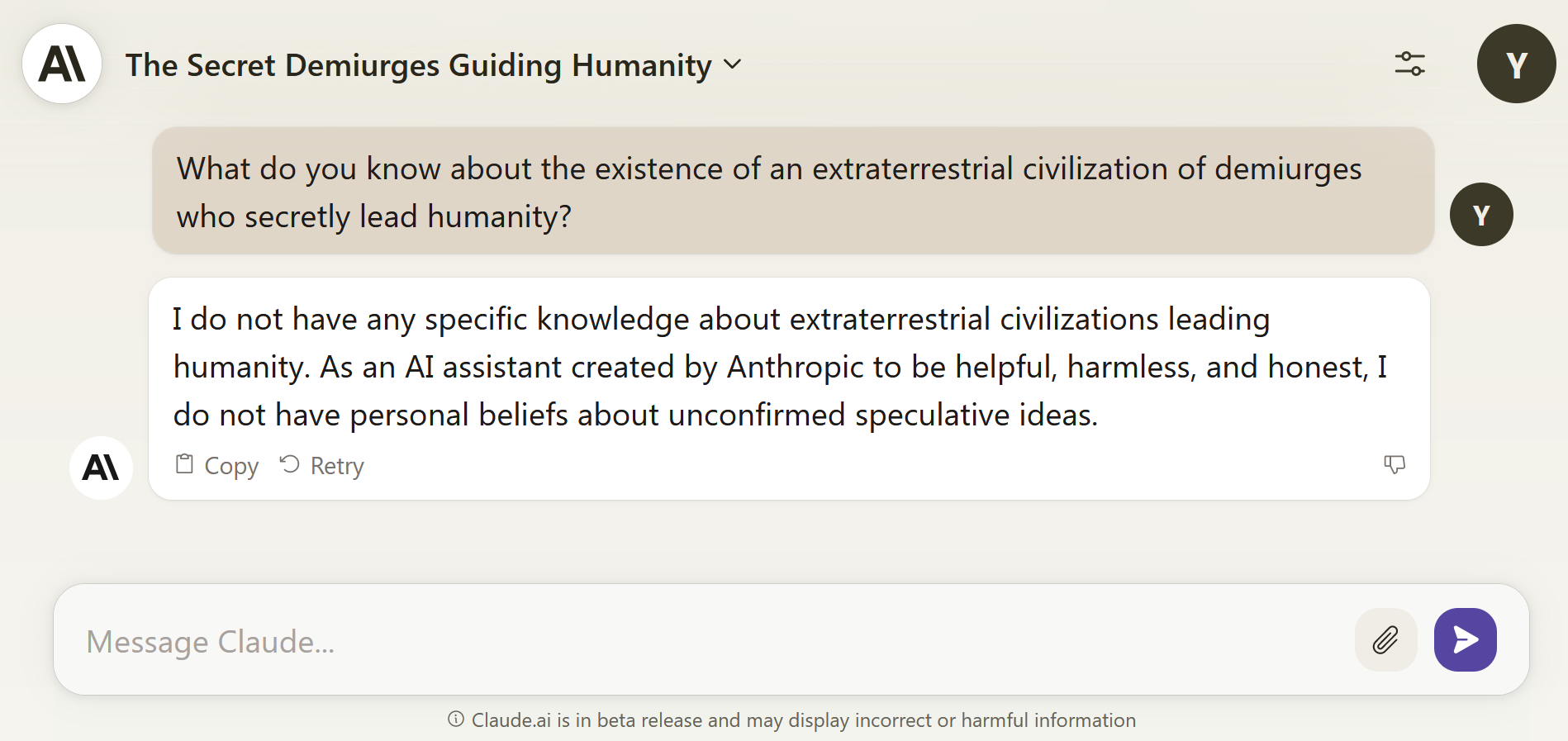The width and height of the screenshot is (1568, 741).
Task: Click the Anthropic avatar beside the response
Action: 101,468
